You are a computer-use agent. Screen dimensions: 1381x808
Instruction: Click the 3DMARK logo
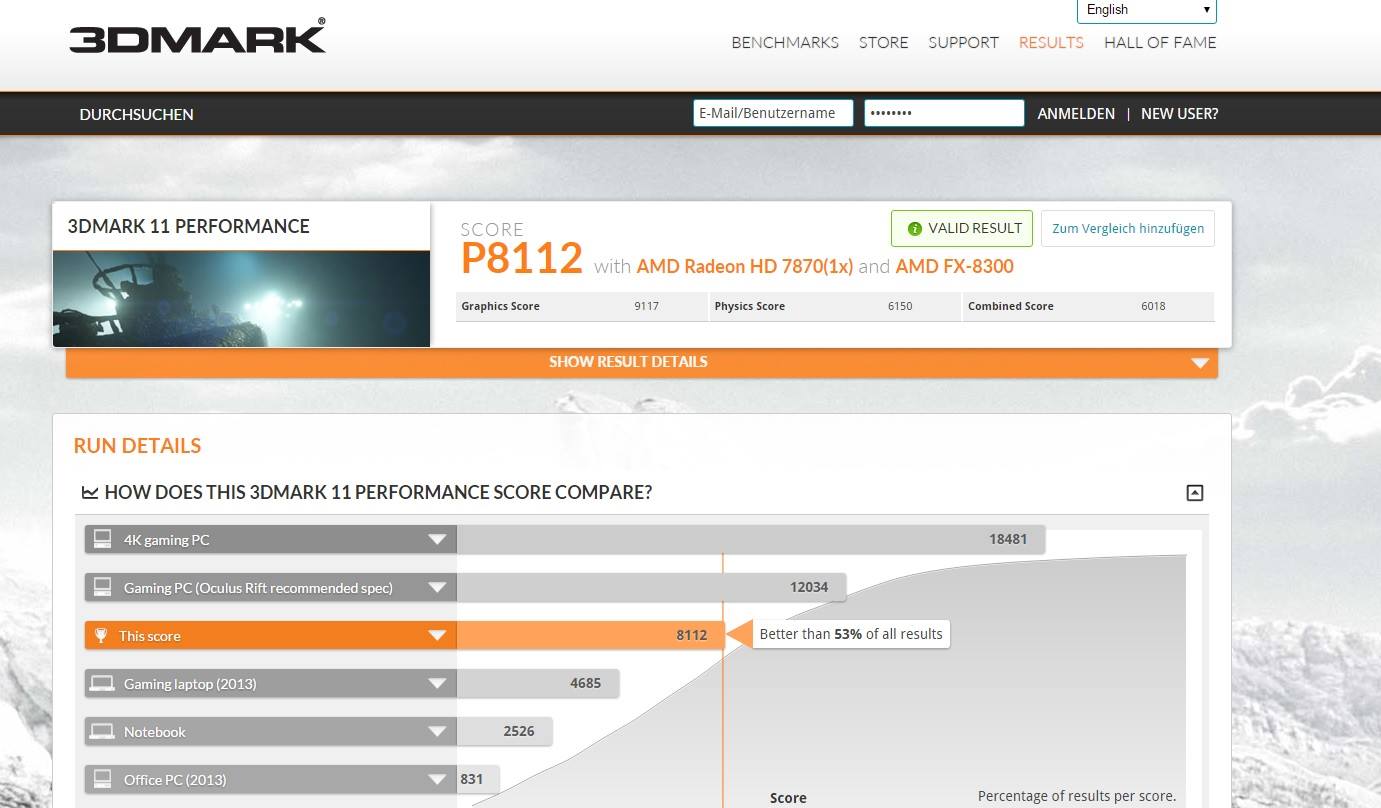197,36
